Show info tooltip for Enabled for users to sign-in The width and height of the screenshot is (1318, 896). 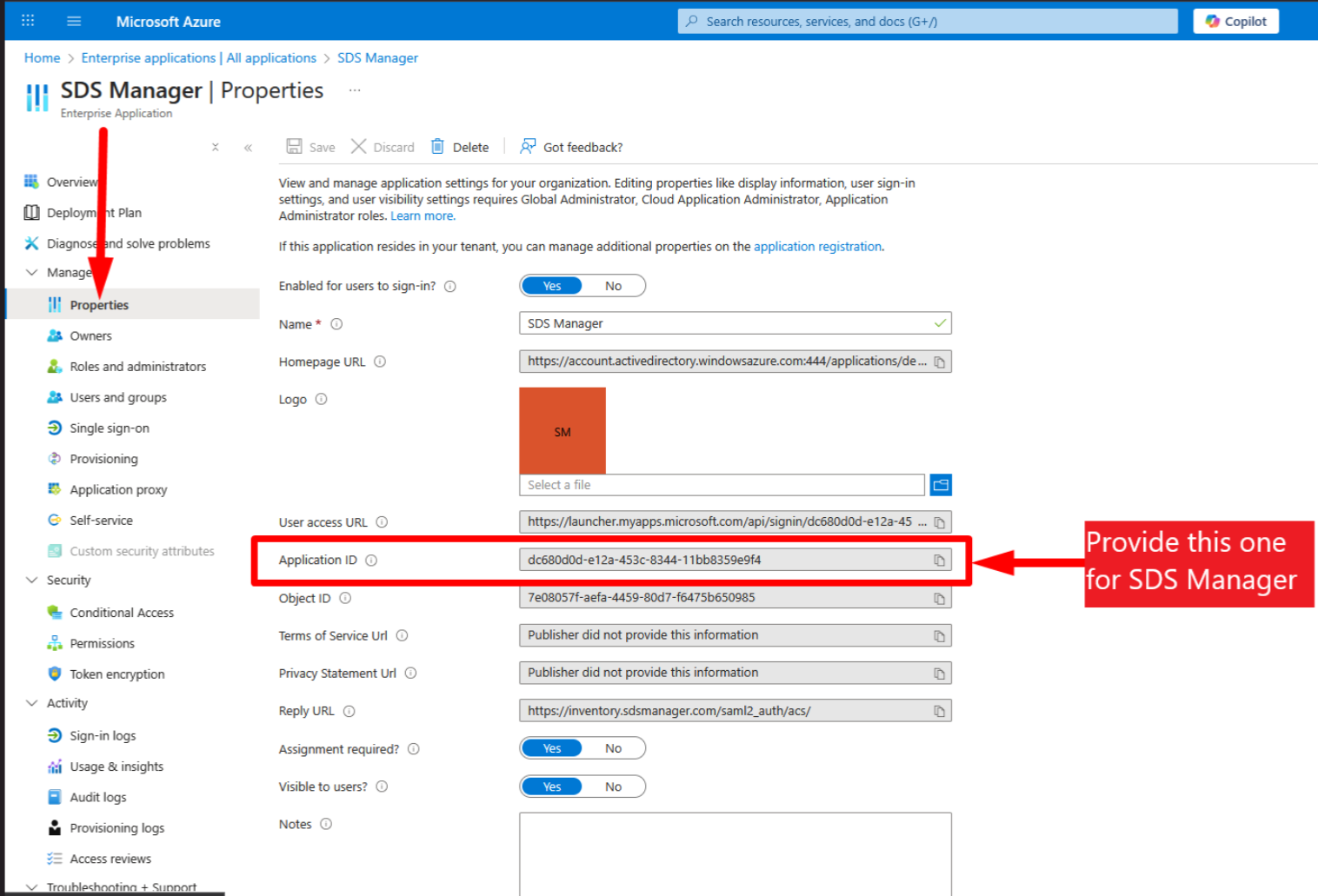click(x=450, y=286)
